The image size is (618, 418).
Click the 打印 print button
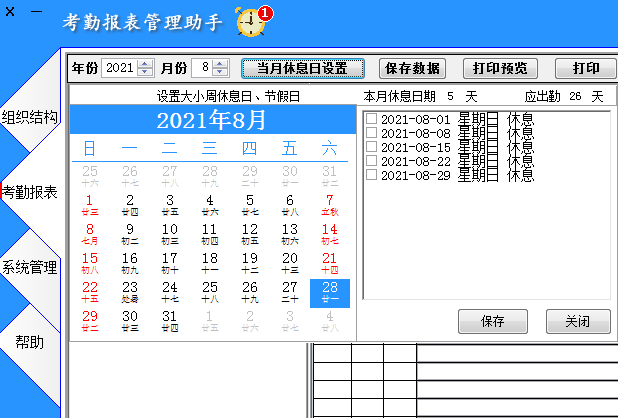click(586, 69)
